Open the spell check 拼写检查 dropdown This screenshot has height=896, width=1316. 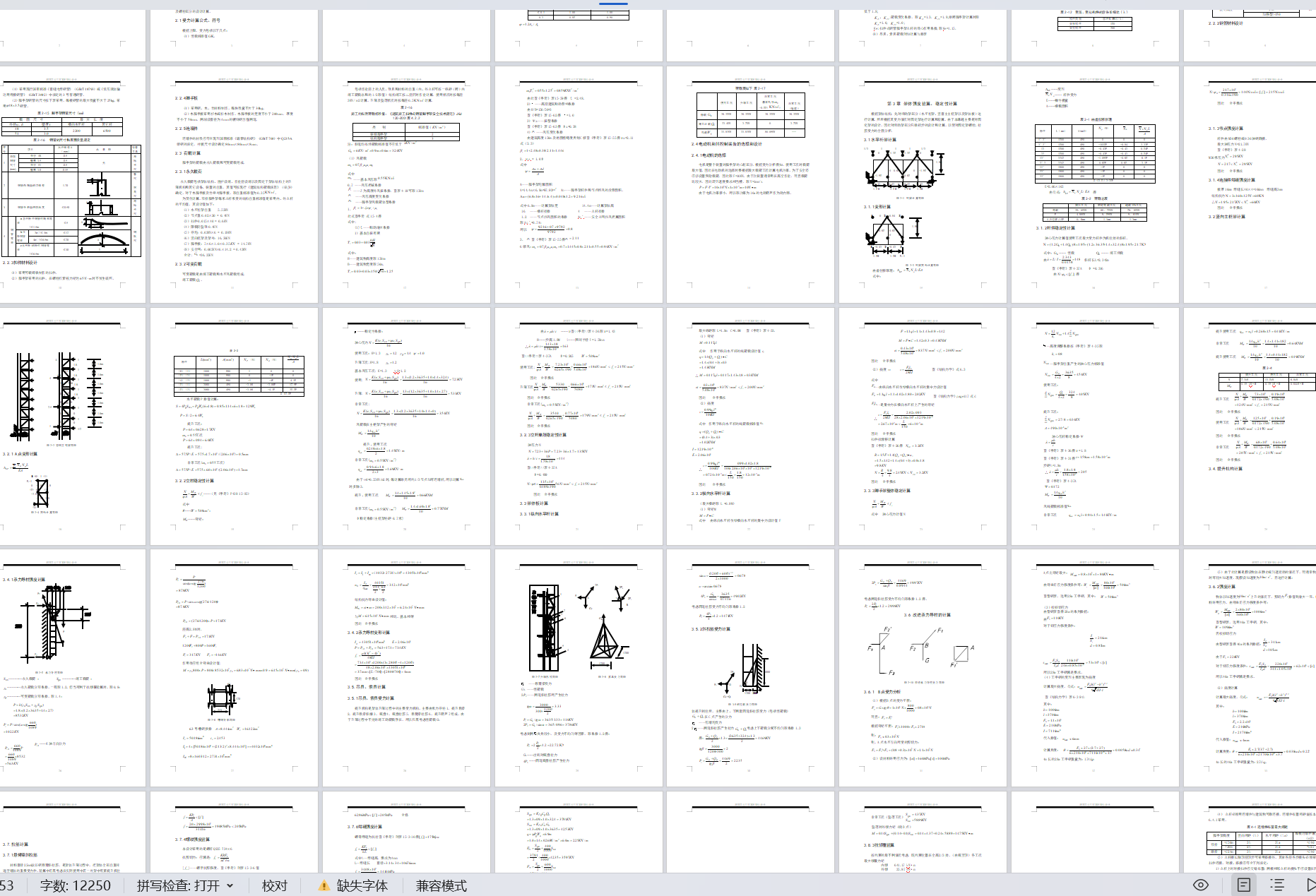tap(185, 885)
